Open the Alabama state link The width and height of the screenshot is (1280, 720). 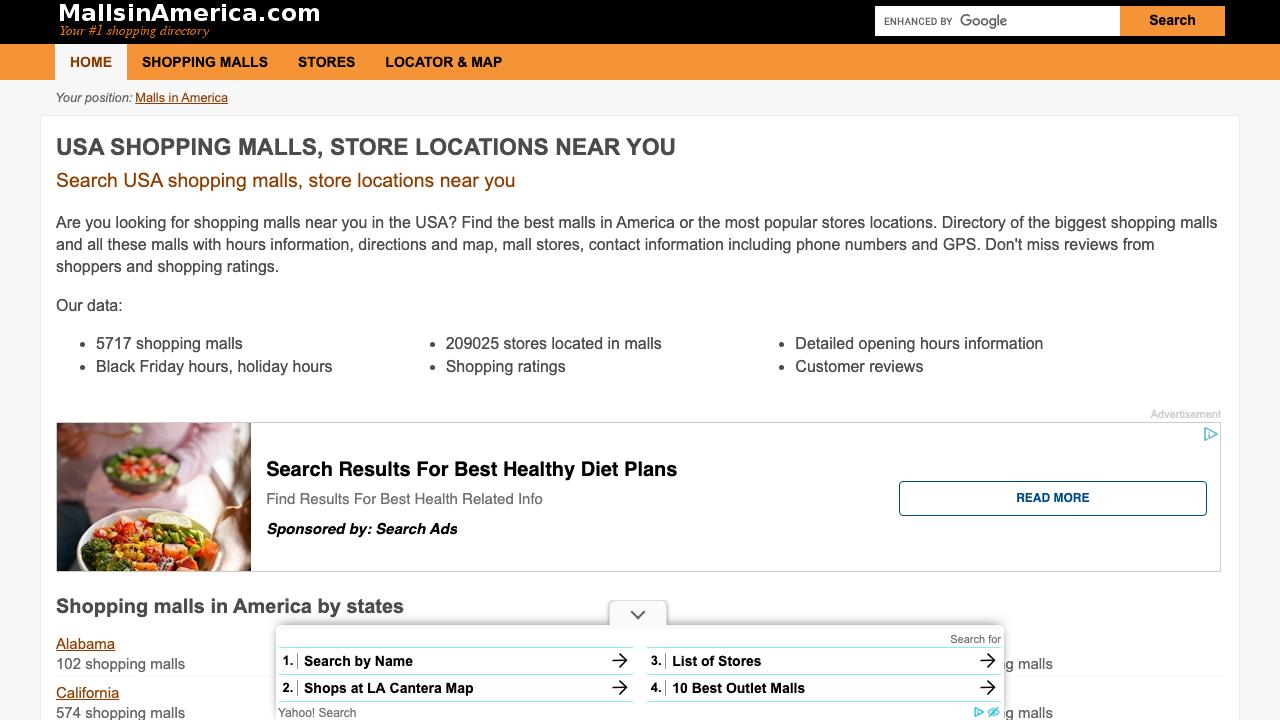pyautogui.click(x=85, y=644)
